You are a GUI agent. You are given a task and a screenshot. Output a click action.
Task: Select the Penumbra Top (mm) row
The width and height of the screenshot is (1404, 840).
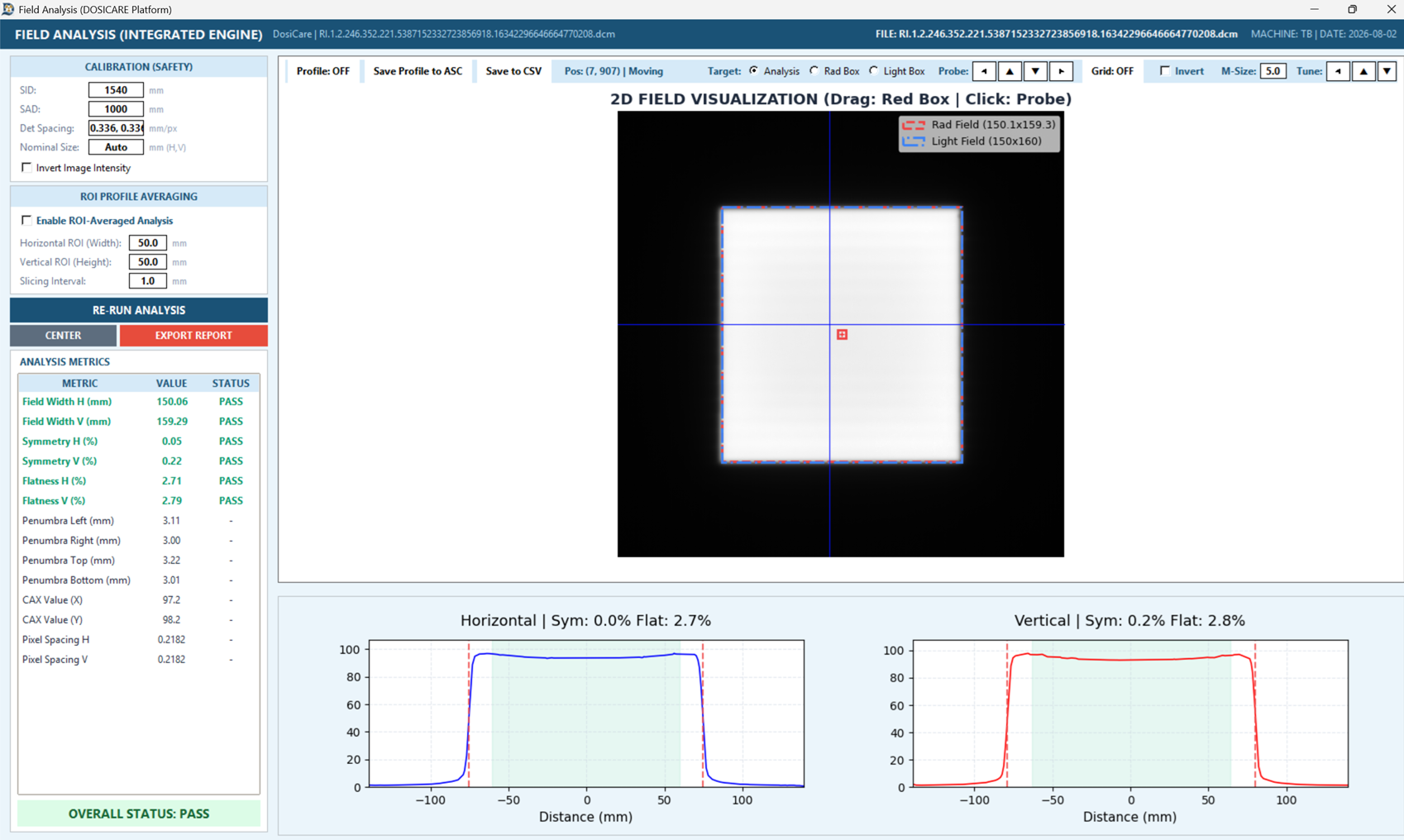point(139,561)
